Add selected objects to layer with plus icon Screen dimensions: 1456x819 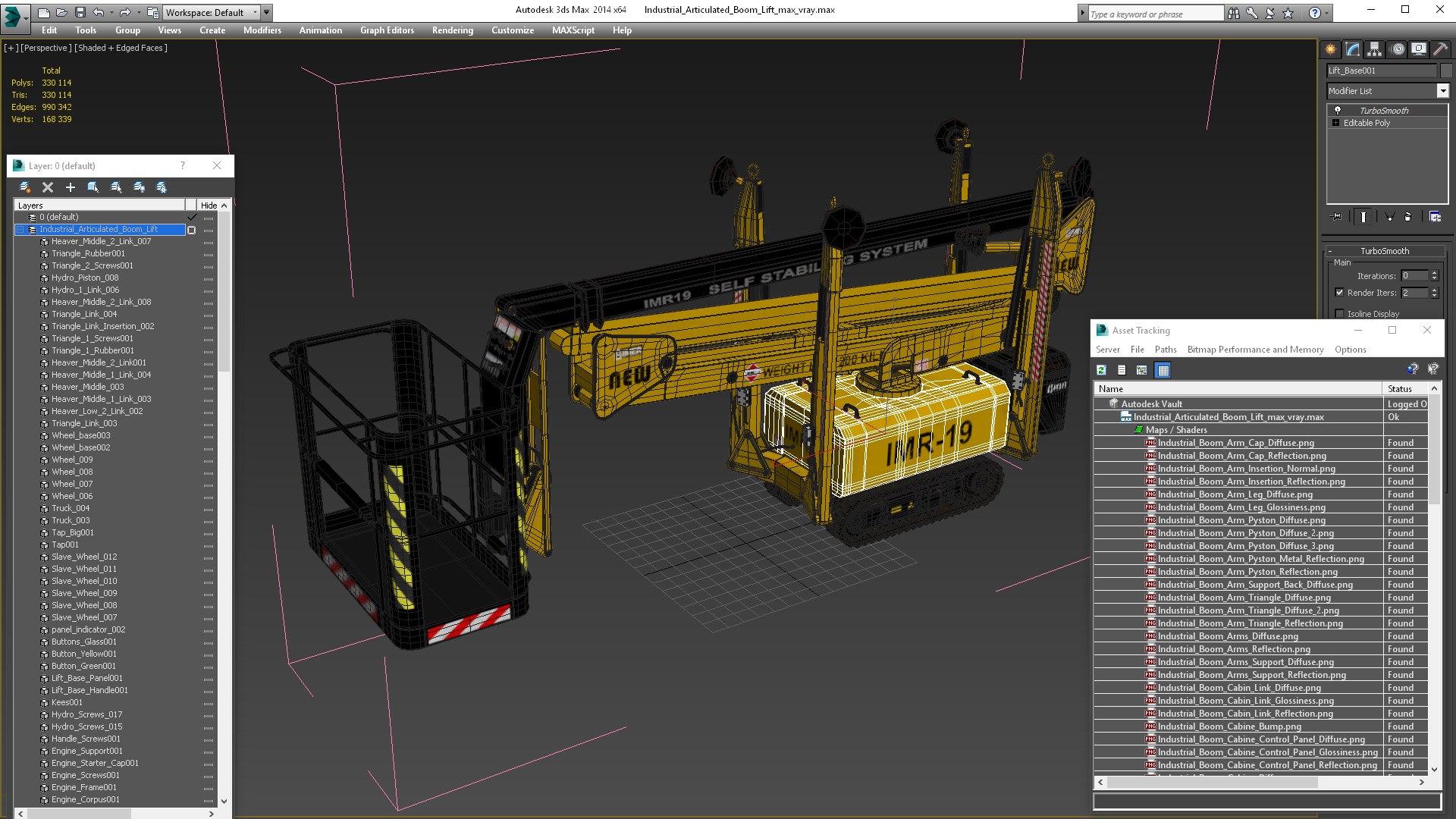(71, 187)
